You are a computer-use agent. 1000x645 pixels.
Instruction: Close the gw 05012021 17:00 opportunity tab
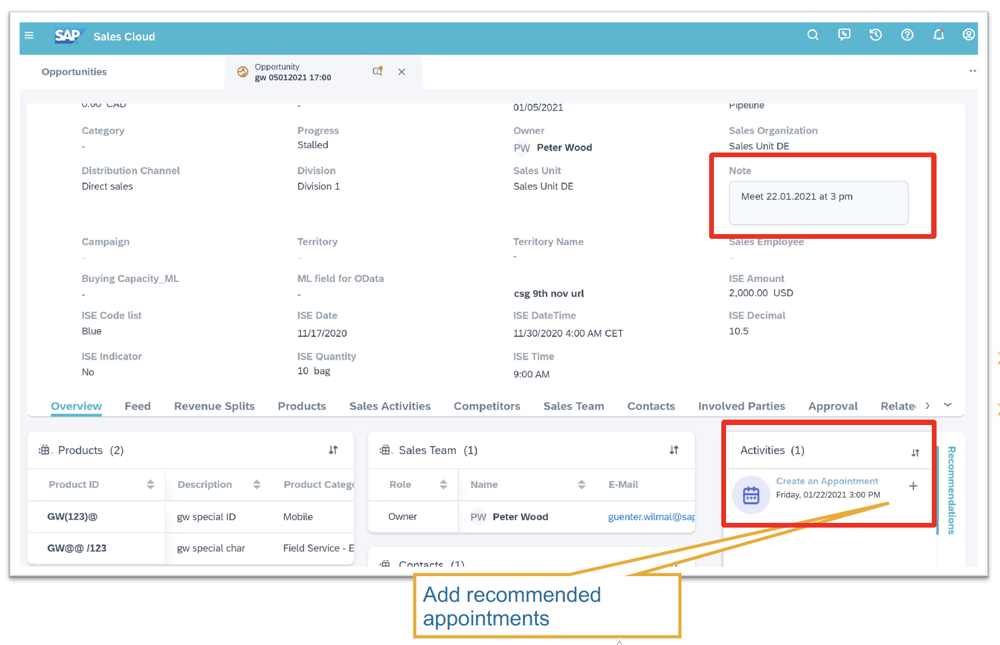tap(402, 72)
